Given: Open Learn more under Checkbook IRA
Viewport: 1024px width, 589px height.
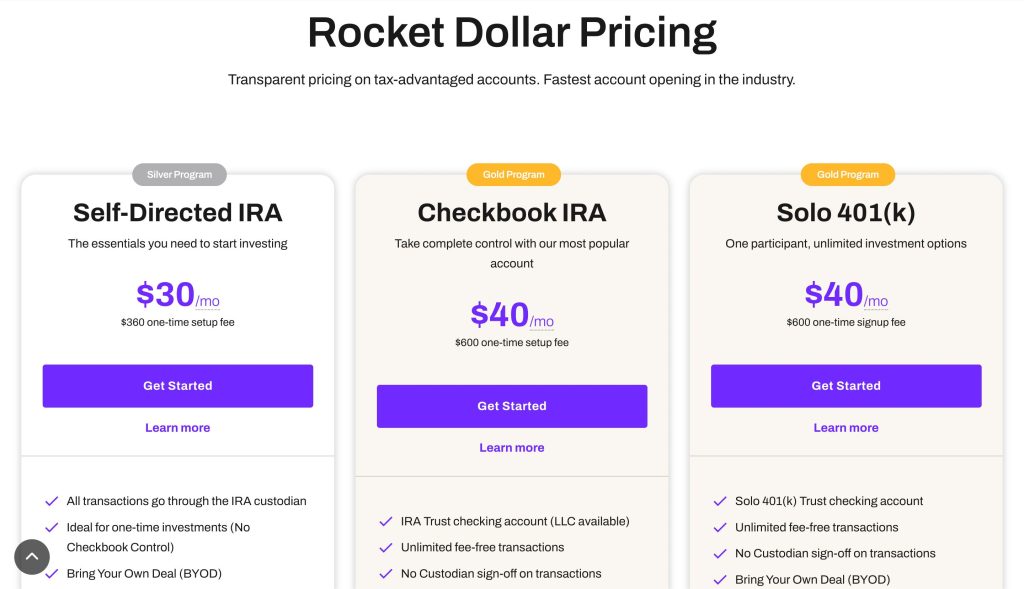Looking at the screenshot, I should [x=512, y=448].
